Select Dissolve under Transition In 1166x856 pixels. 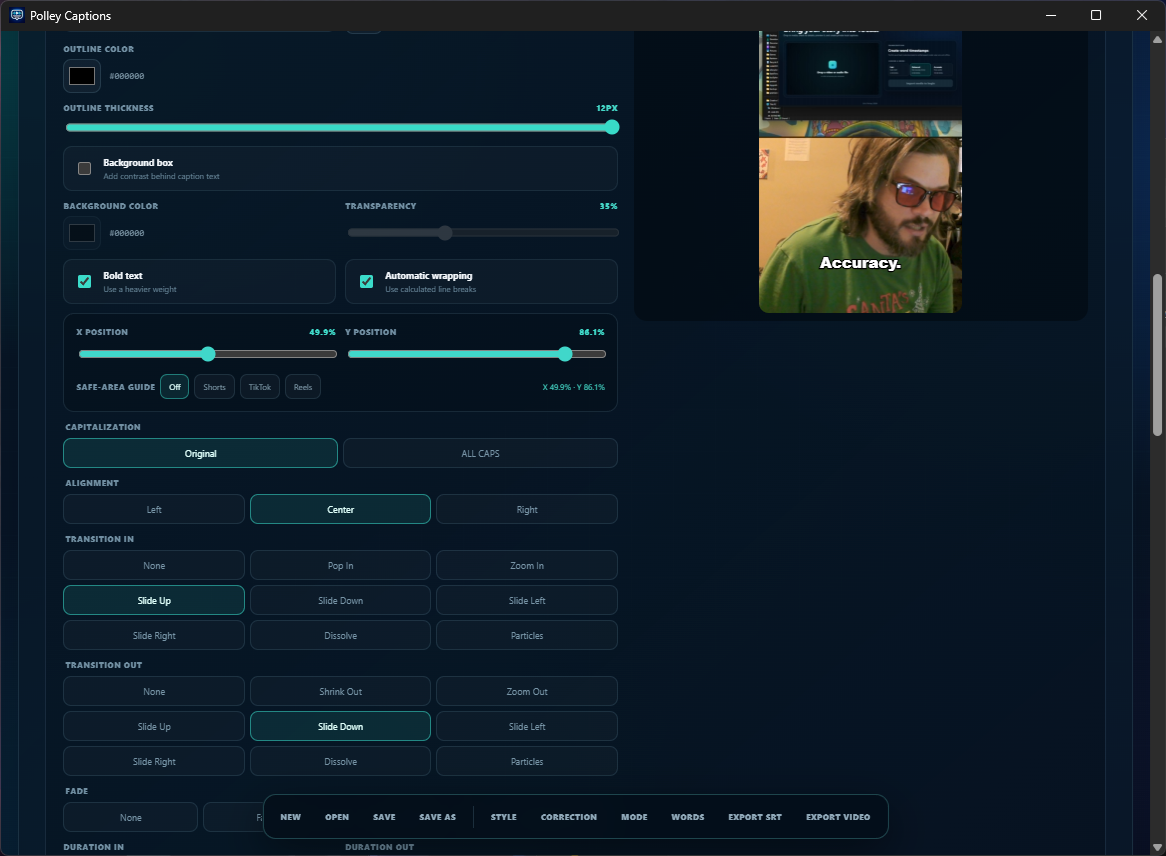tap(341, 635)
